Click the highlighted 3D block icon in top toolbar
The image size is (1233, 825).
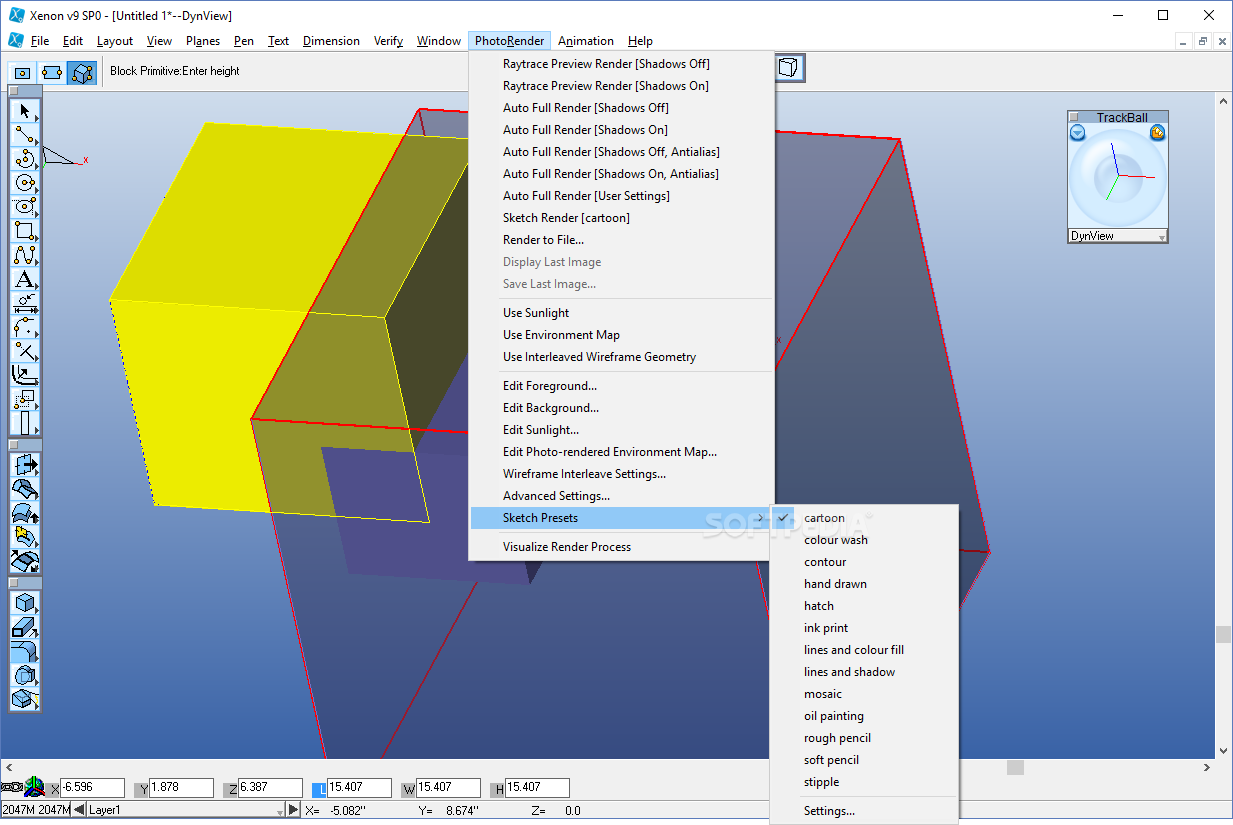(x=82, y=72)
